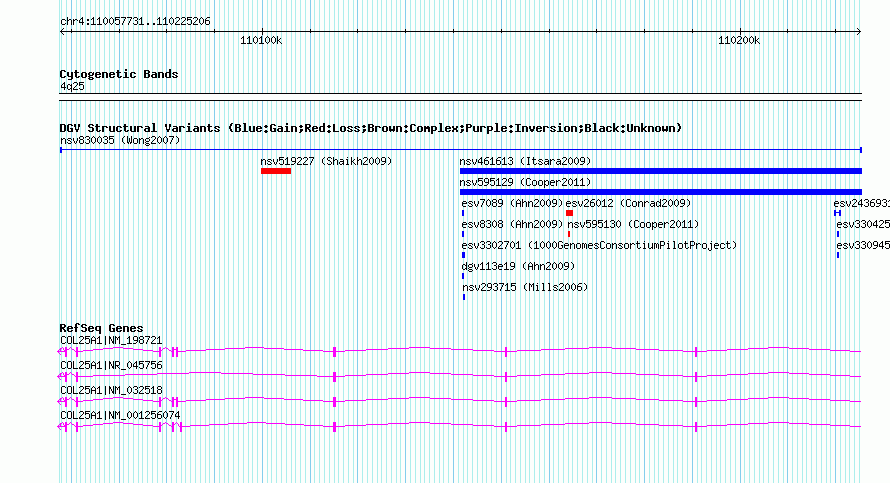Click the chr4:110057731..110225206 coordinates text
Viewport: 890px width, 483px height.
point(135,22)
